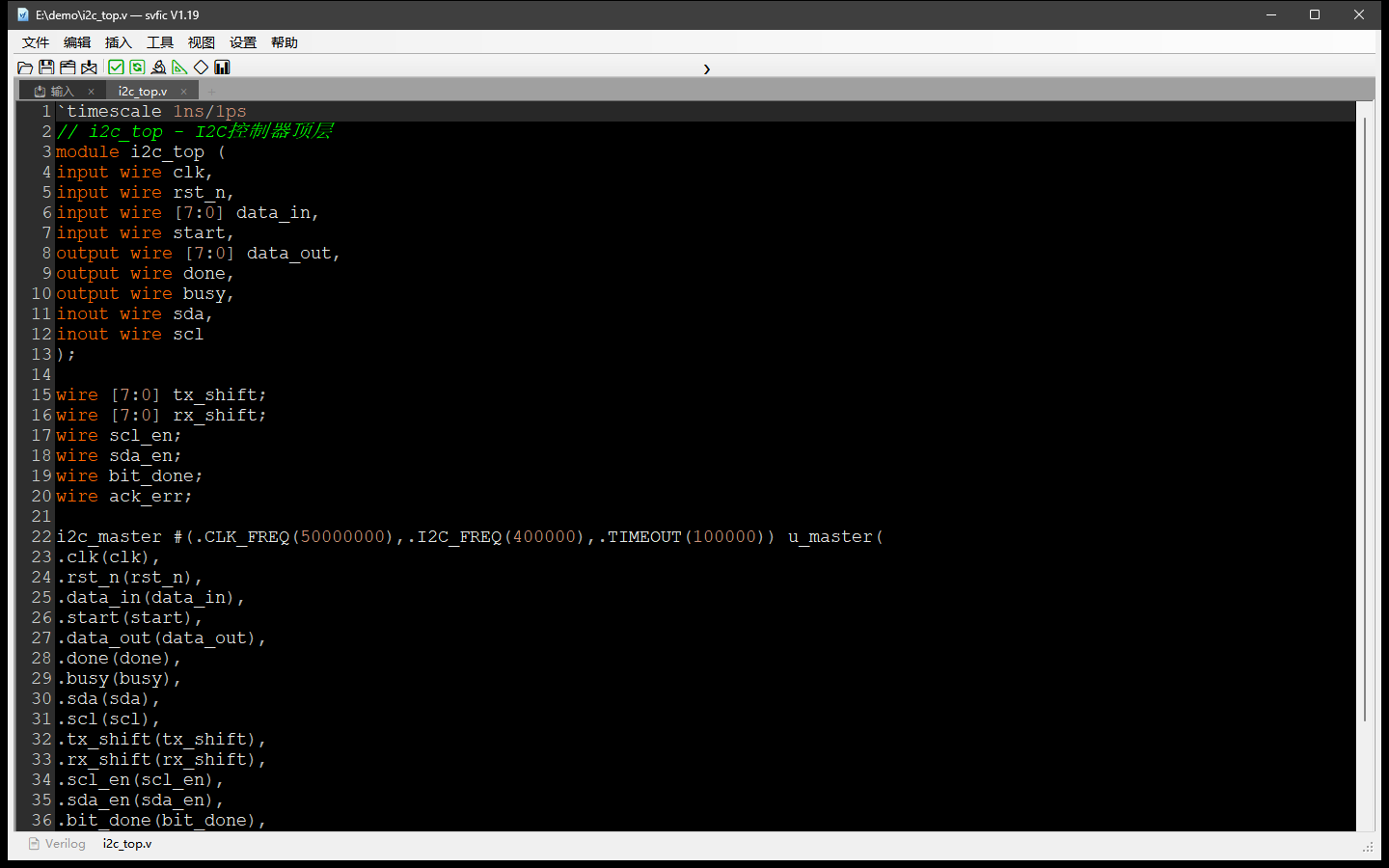Close the 输入 tab
Viewport: 1389px width, 868px height.
point(91,92)
